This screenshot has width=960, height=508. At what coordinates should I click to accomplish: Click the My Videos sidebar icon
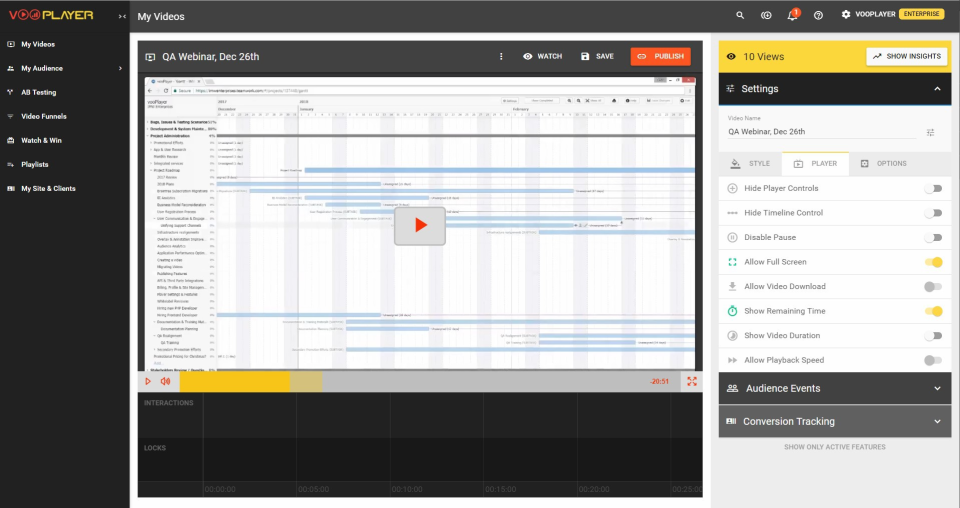(x=10, y=44)
